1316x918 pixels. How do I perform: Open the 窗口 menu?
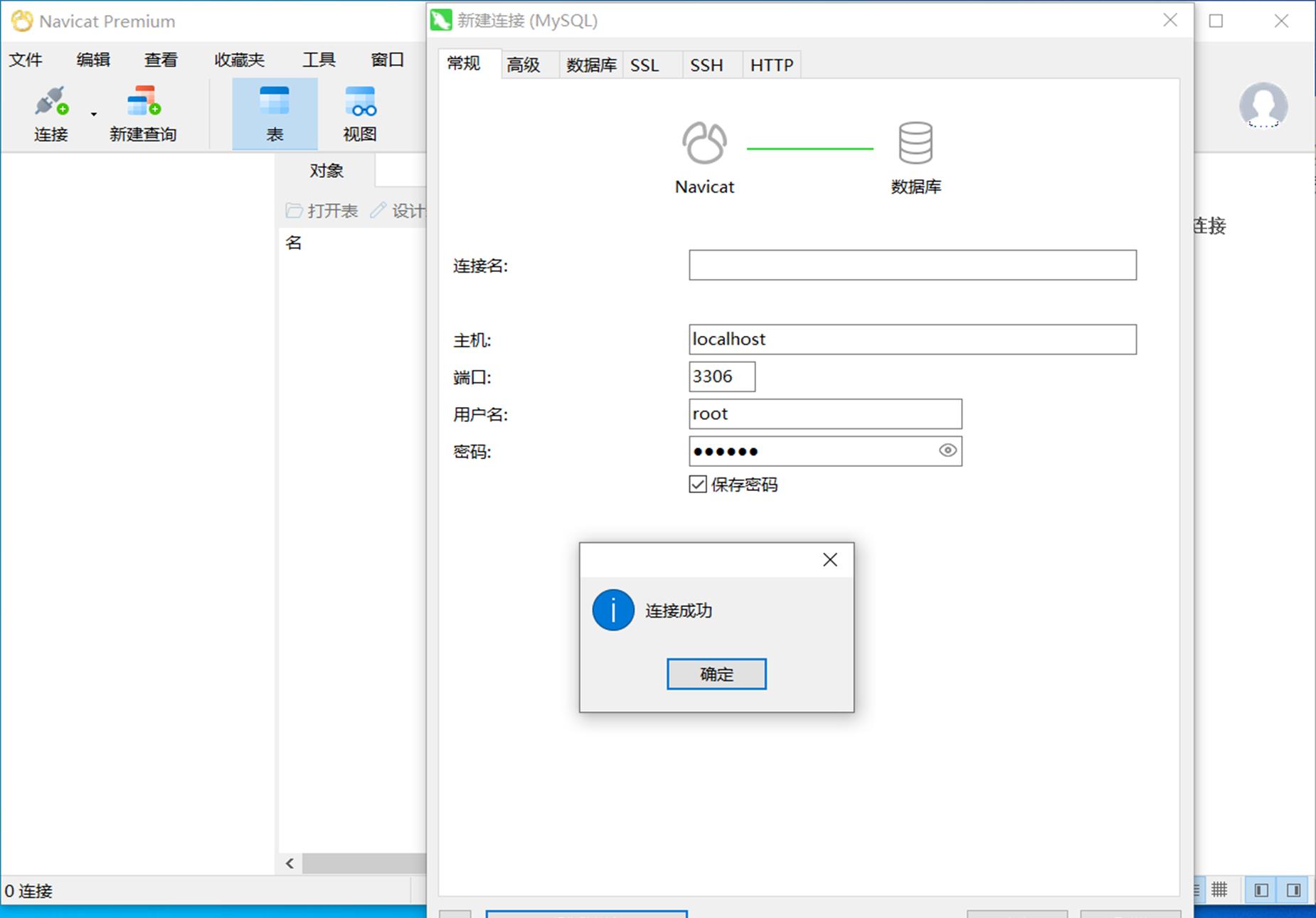point(388,60)
